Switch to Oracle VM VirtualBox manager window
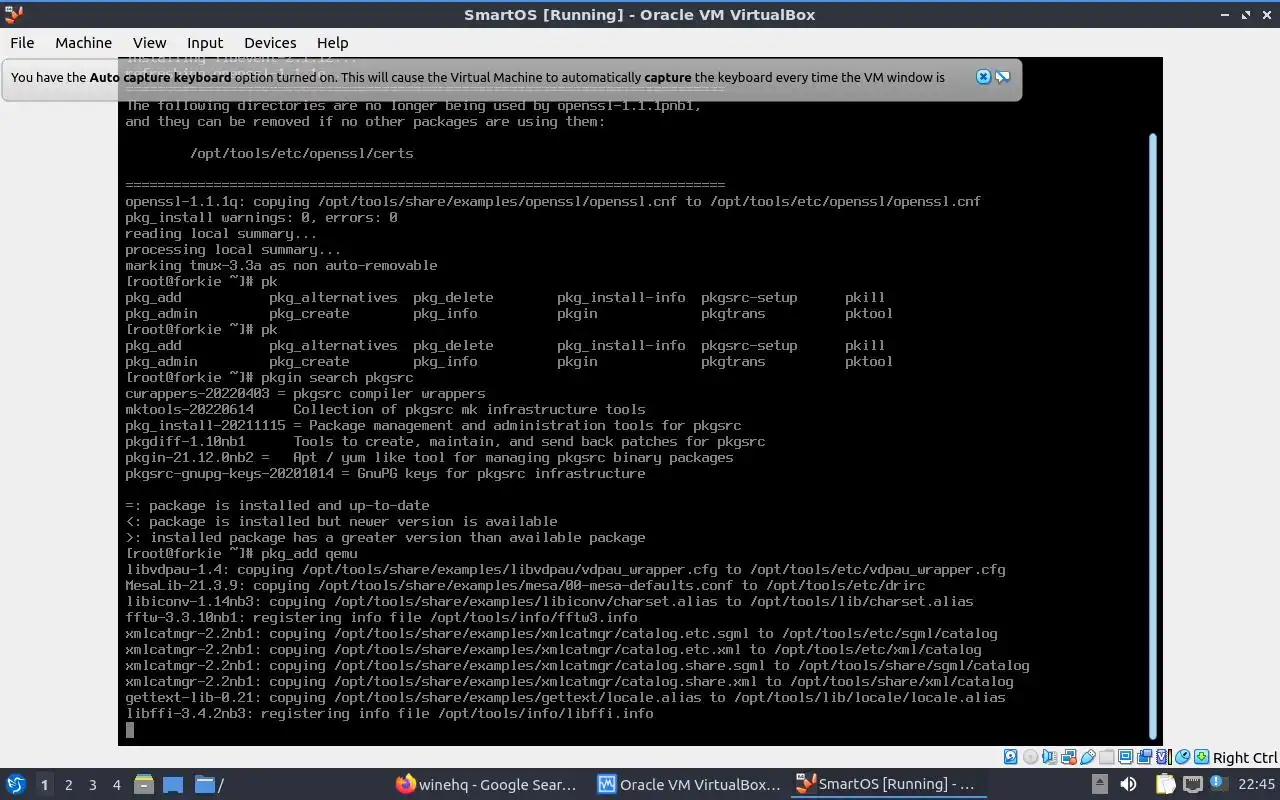Screen dimensions: 1280x800 coord(689,784)
